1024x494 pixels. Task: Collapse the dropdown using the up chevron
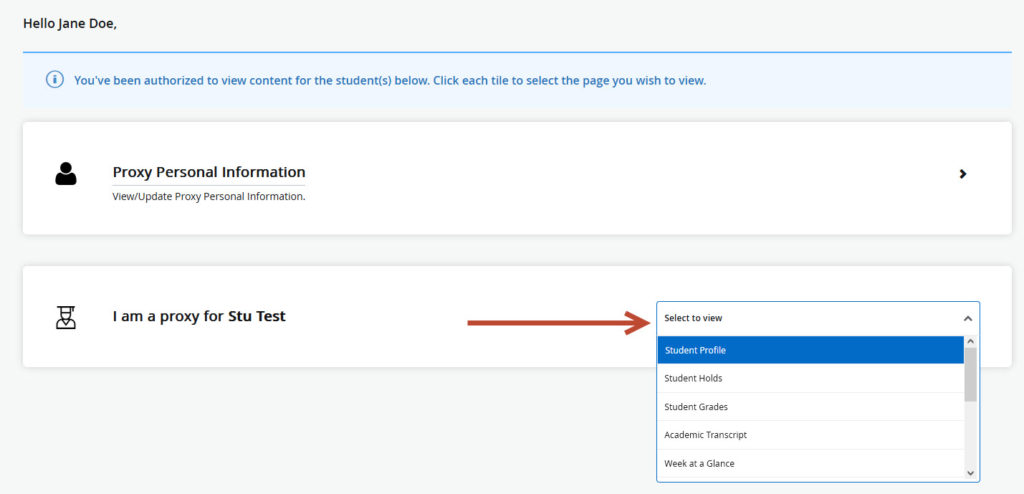click(968, 318)
